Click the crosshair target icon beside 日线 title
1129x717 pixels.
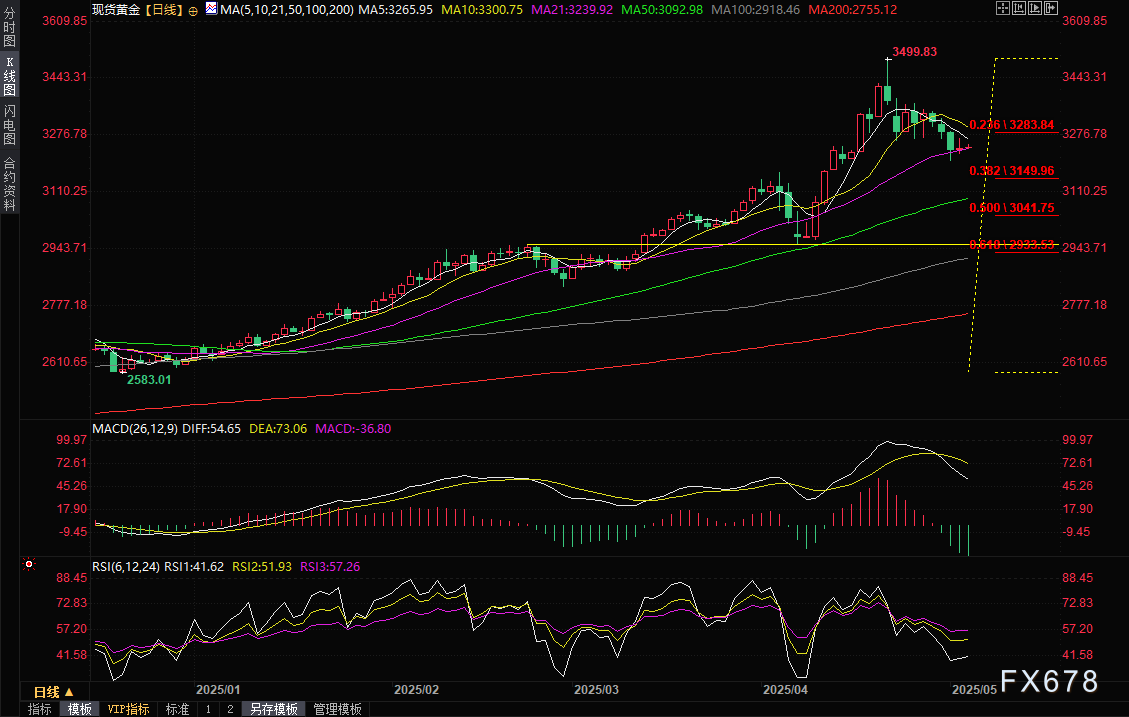tap(193, 9)
